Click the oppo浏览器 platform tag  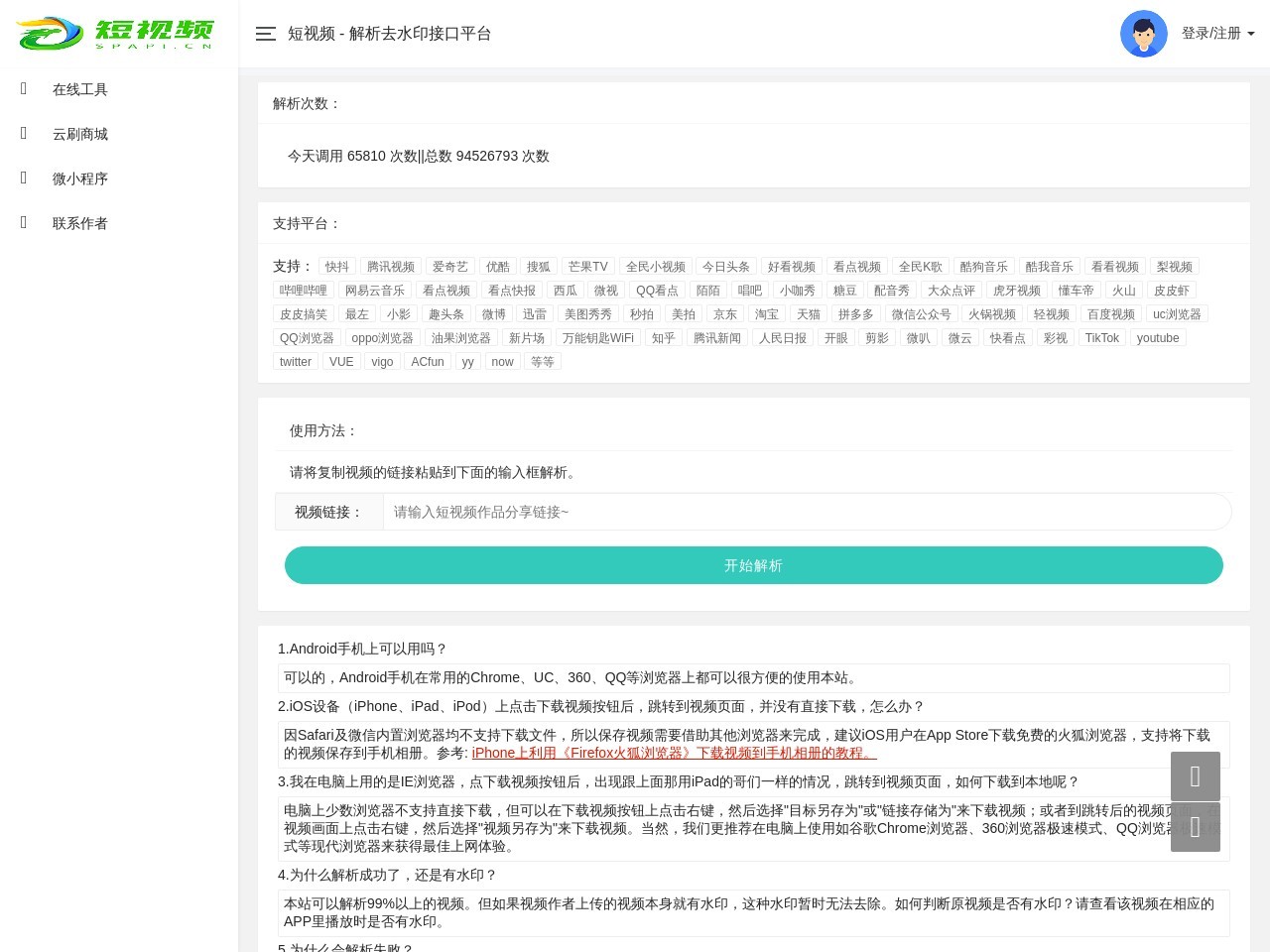[x=383, y=338]
